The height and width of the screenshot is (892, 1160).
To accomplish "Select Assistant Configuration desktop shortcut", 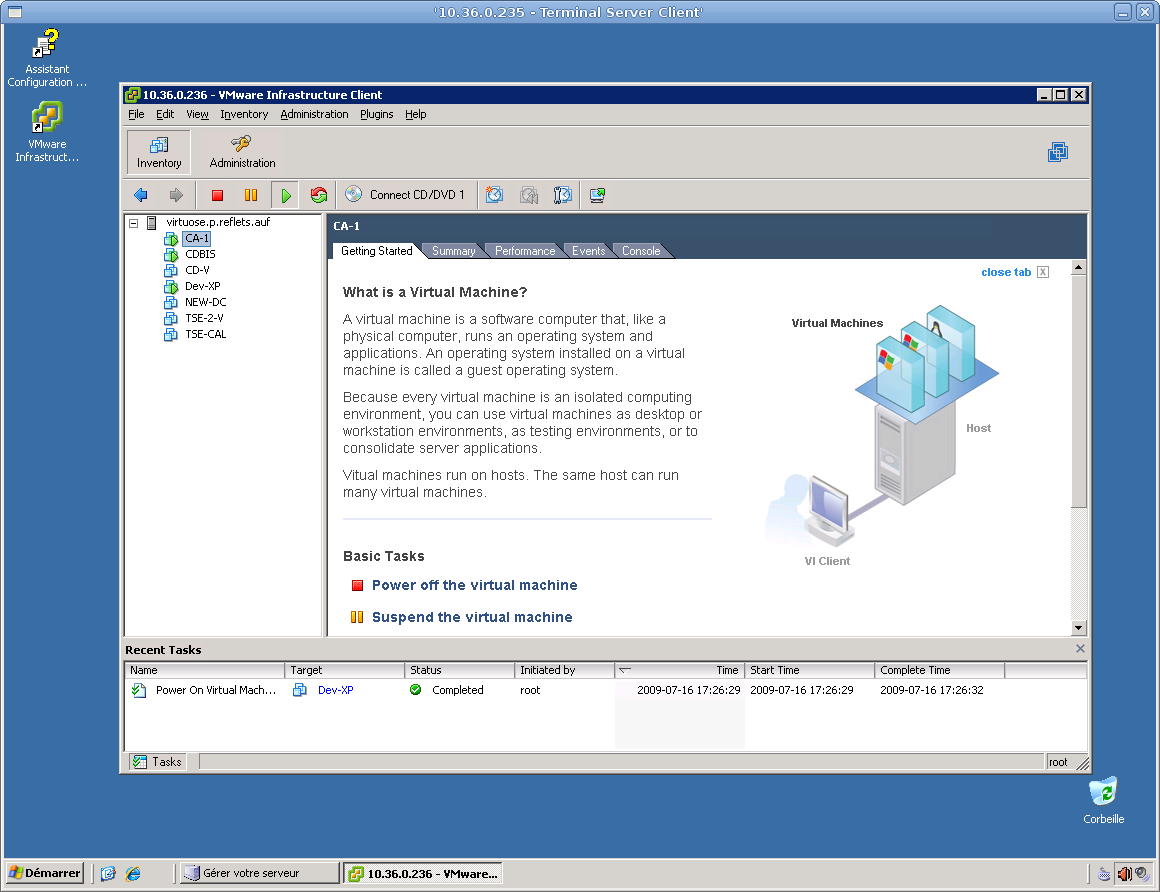I will (47, 58).
